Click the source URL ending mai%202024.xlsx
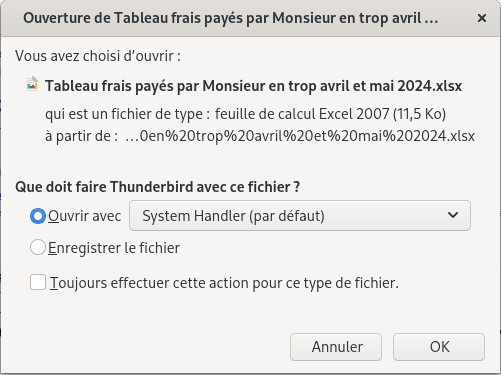 click(300, 136)
